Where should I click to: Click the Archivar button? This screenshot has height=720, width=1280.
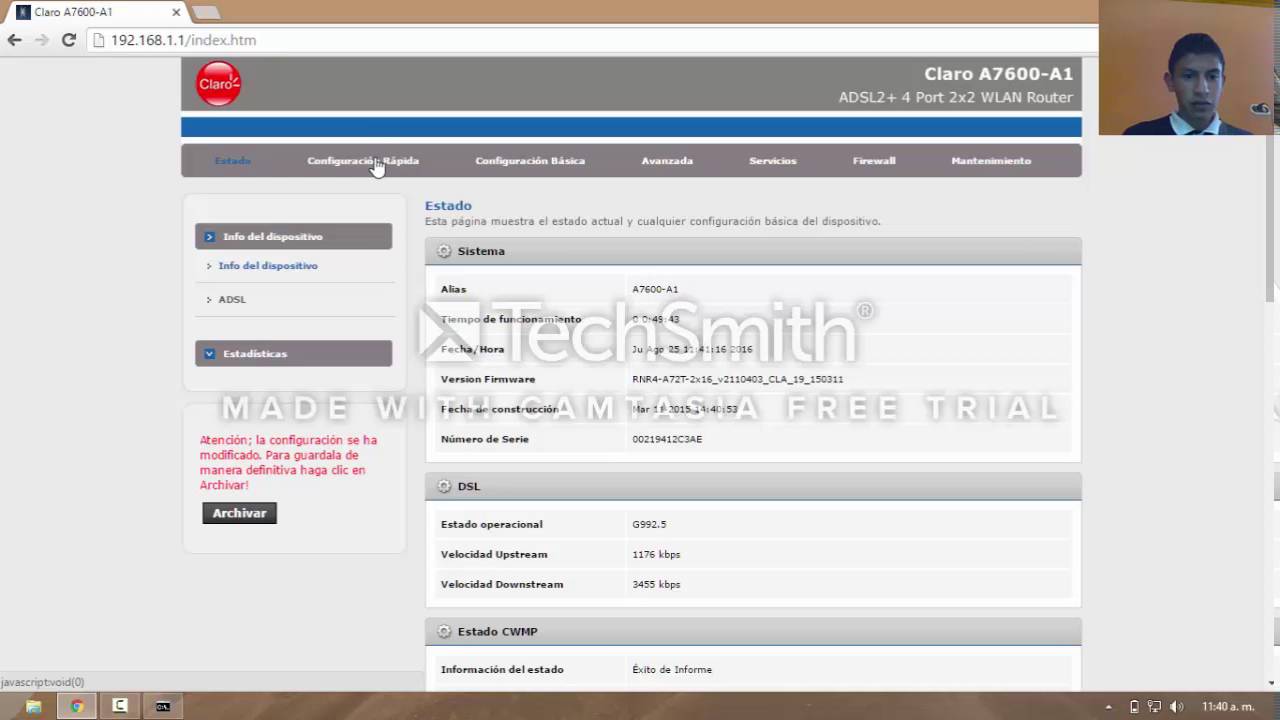239,513
